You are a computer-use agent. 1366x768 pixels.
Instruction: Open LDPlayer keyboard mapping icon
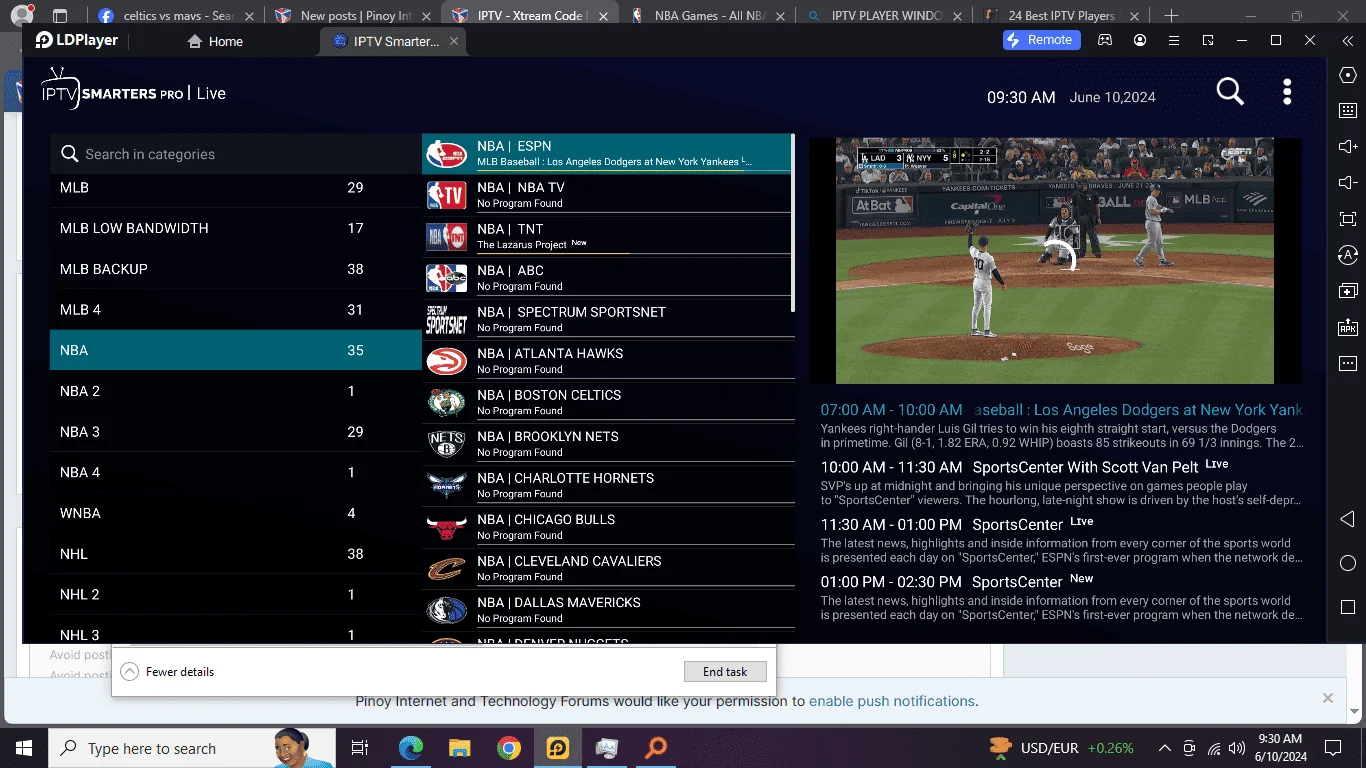[1347, 111]
